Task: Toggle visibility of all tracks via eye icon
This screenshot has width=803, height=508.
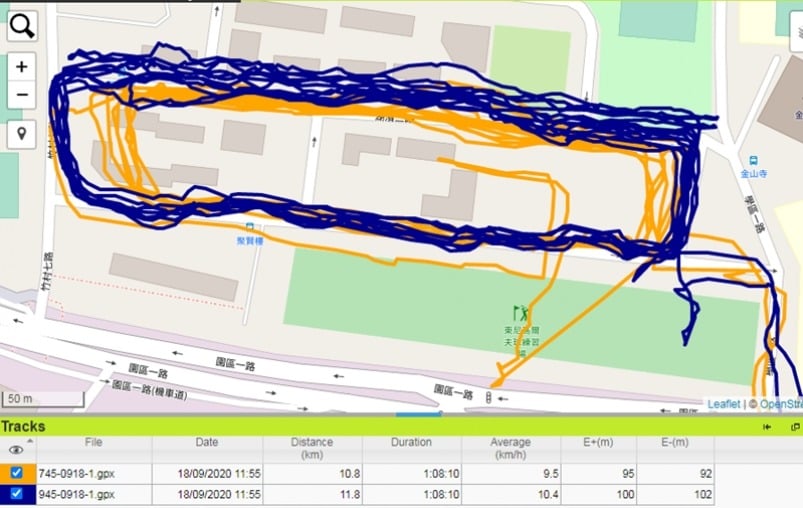Action: [16, 450]
